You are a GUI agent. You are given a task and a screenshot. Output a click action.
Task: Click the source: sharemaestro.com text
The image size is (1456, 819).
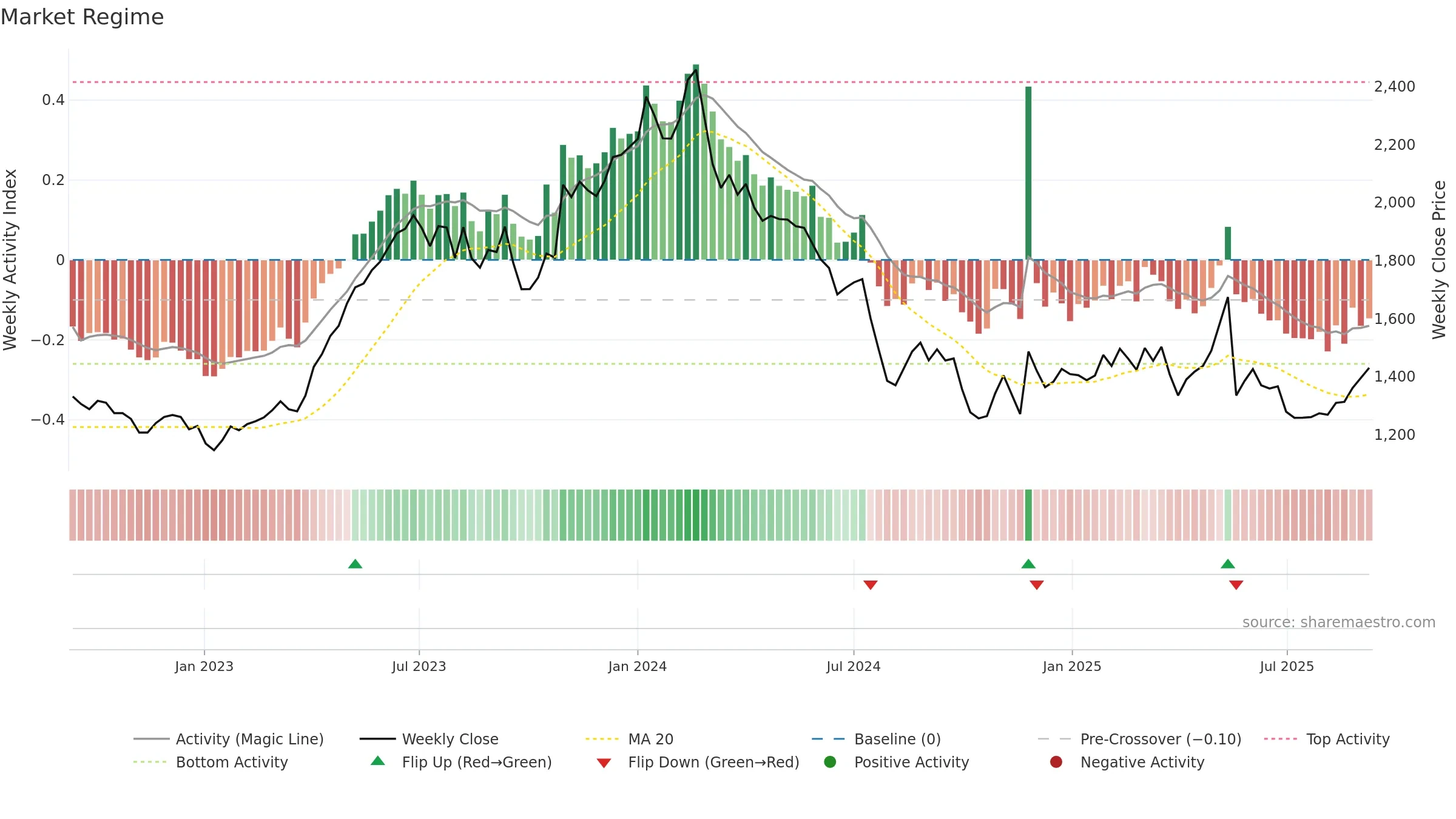1339,622
